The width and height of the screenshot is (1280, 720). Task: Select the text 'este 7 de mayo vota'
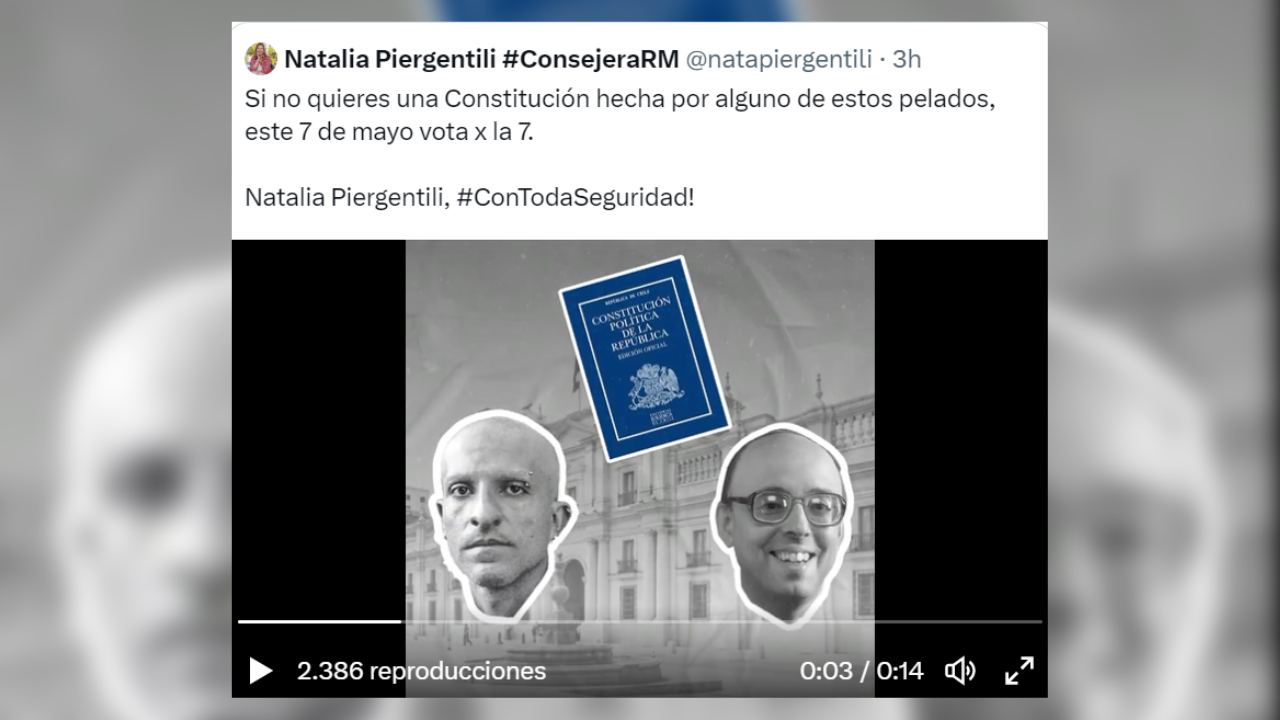tap(356, 132)
